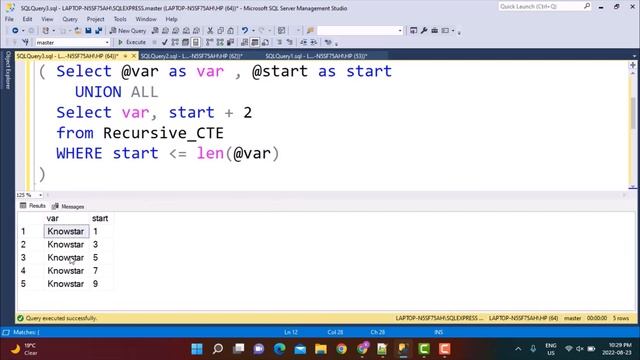Select Results to File icon
The width and height of the screenshot is (640, 360).
pos(265,42)
